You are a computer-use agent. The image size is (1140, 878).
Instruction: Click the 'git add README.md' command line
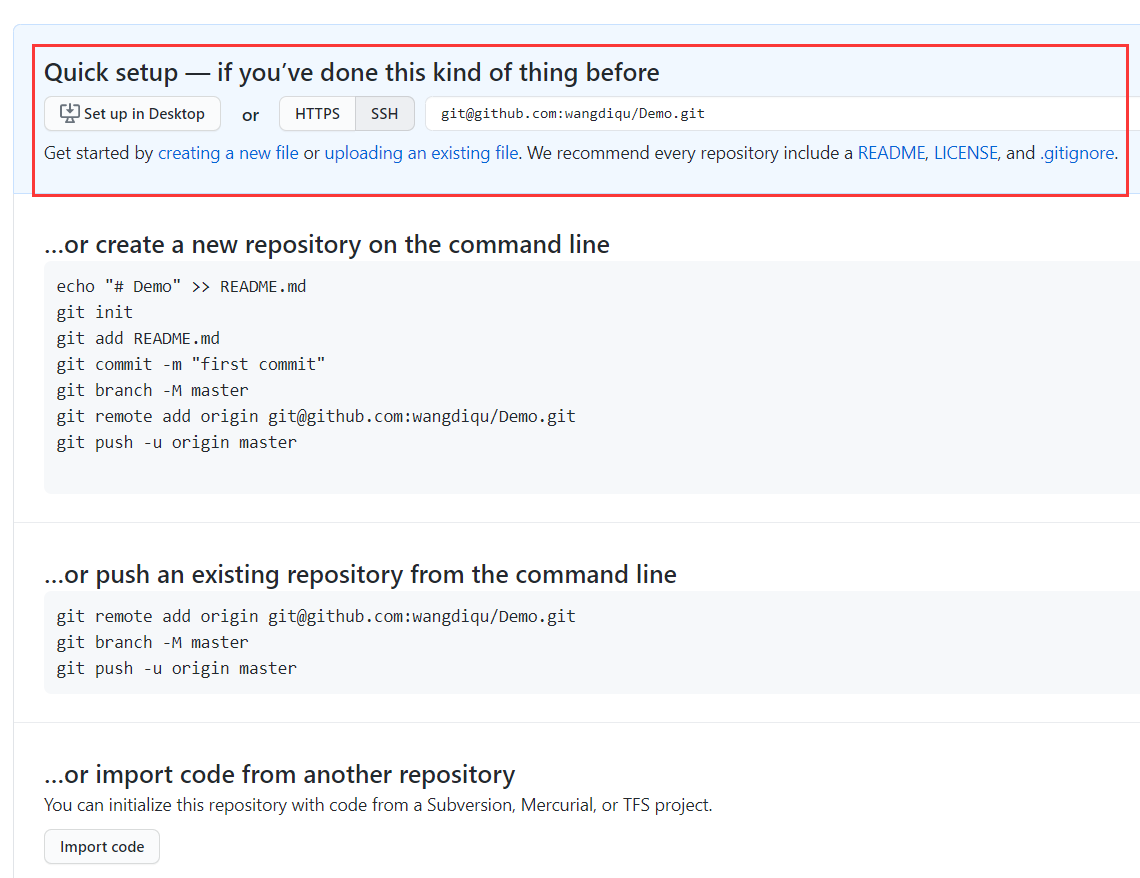coord(138,339)
